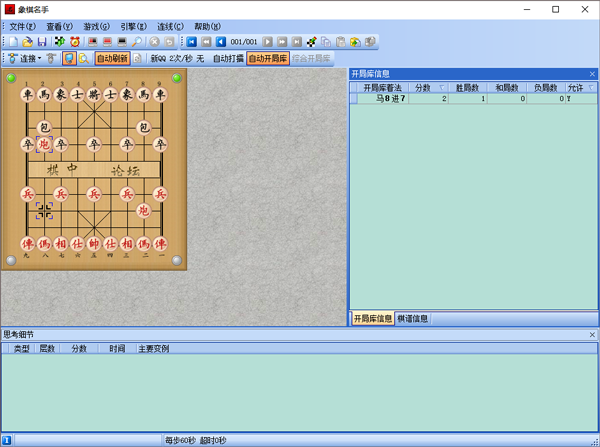Create a new game with blank page icon
This screenshot has width=600, height=447.
[x=13, y=42]
